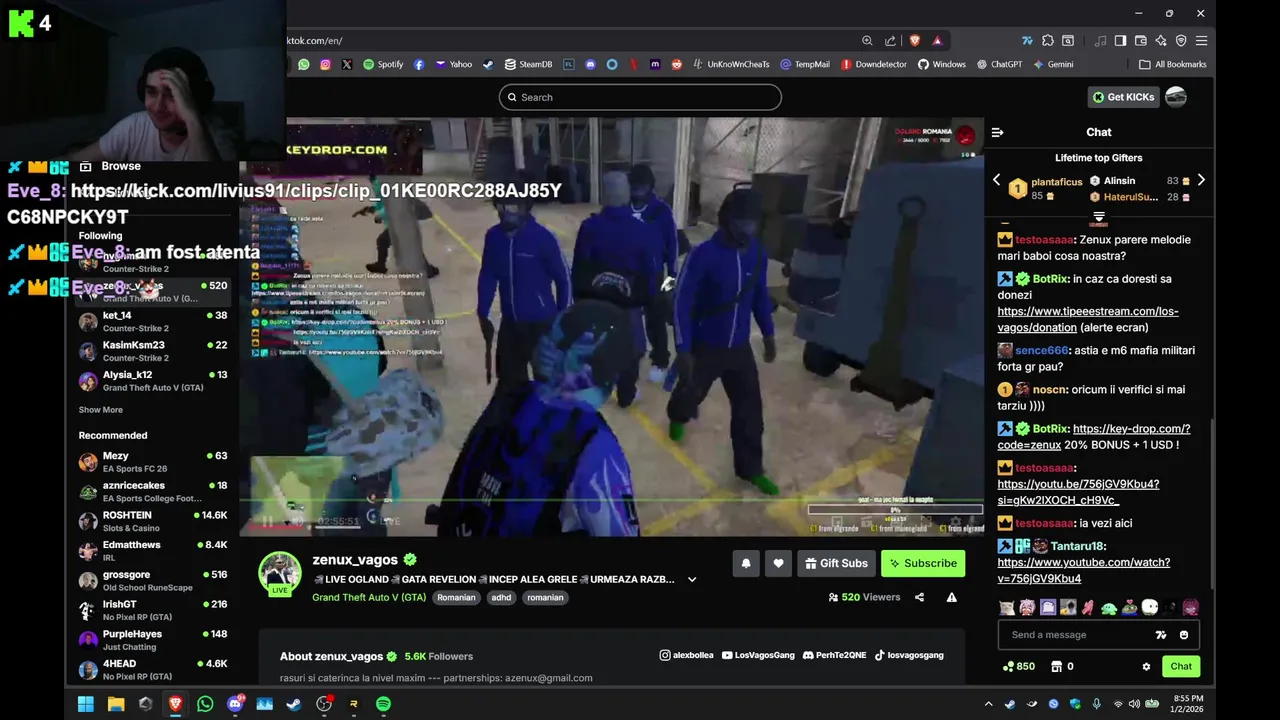This screenshot has height=720, width=1280.
Task: Collapse chat panel with arrow icon
Action: [997, 132]
